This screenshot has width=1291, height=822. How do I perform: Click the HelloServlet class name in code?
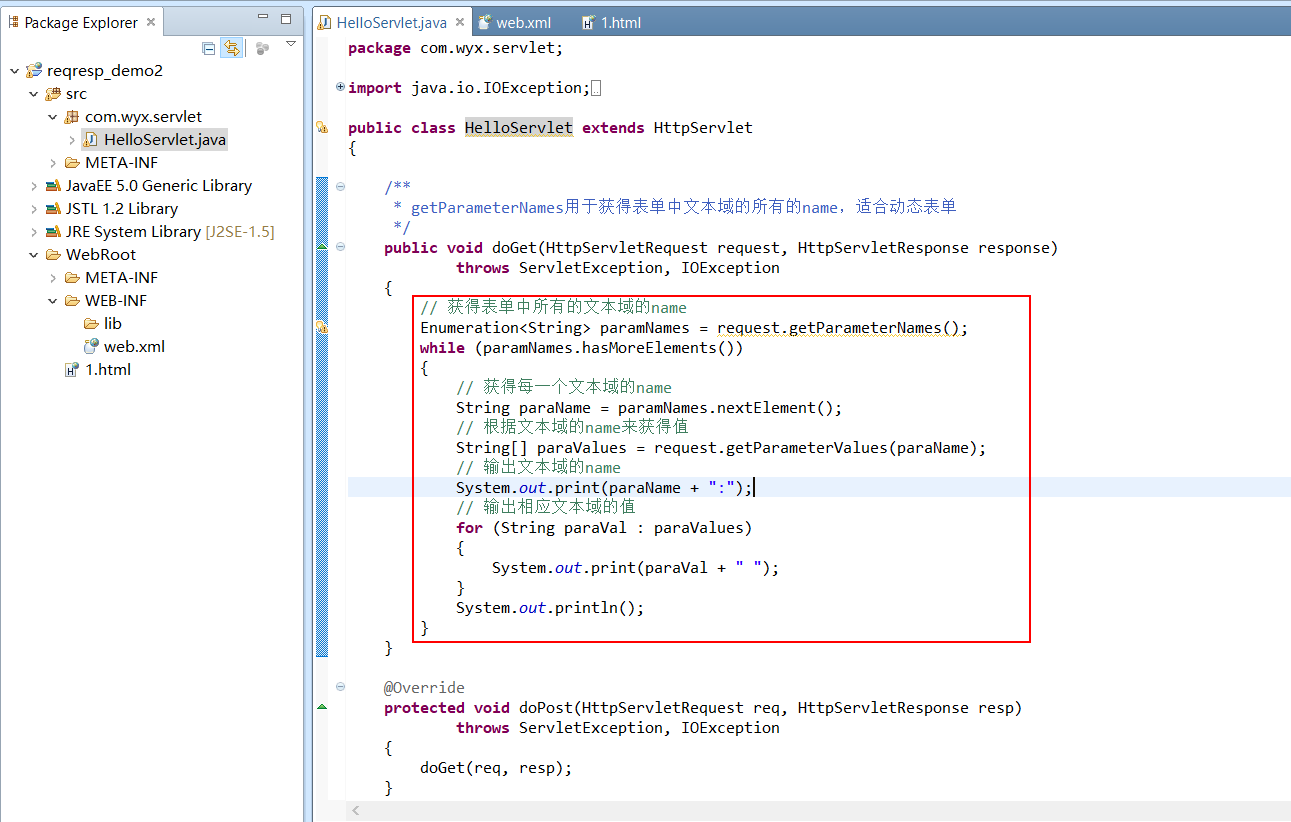519,128
